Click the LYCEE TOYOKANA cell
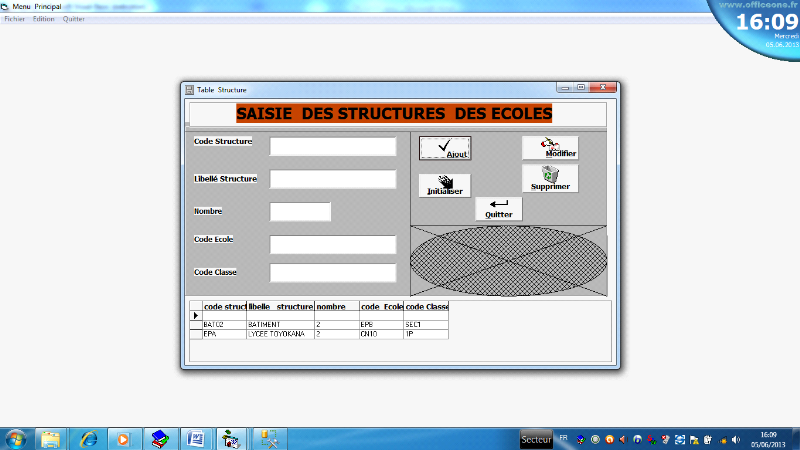The width and height of the screenshot is (800, 450). click(280, 334)
